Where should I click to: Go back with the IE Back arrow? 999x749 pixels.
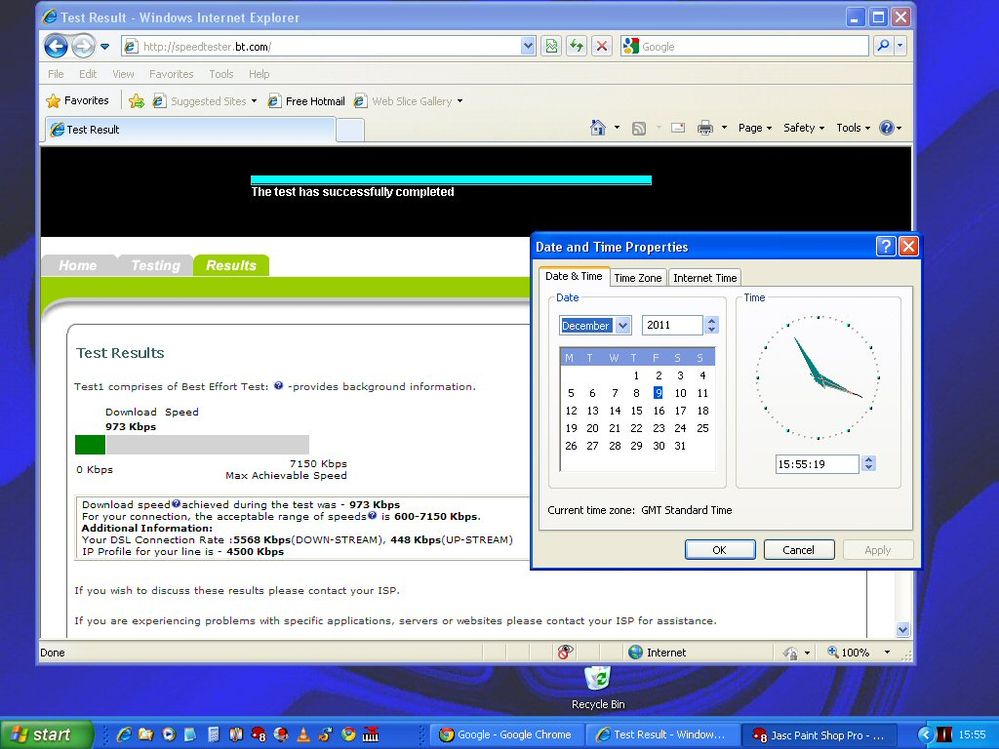(x=56, y=46)
